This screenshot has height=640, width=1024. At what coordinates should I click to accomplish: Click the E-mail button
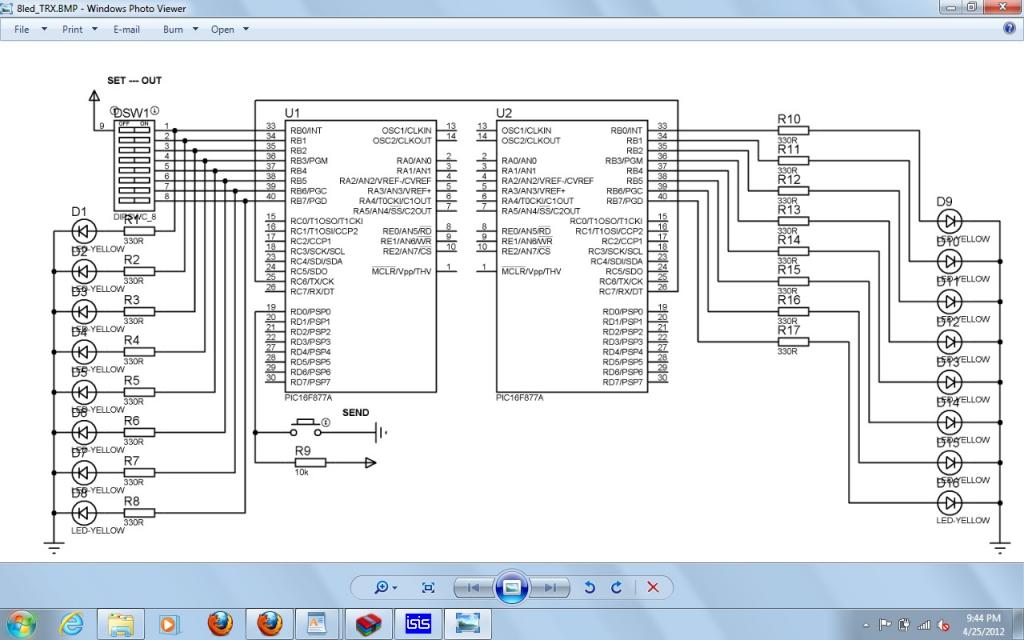126,30
